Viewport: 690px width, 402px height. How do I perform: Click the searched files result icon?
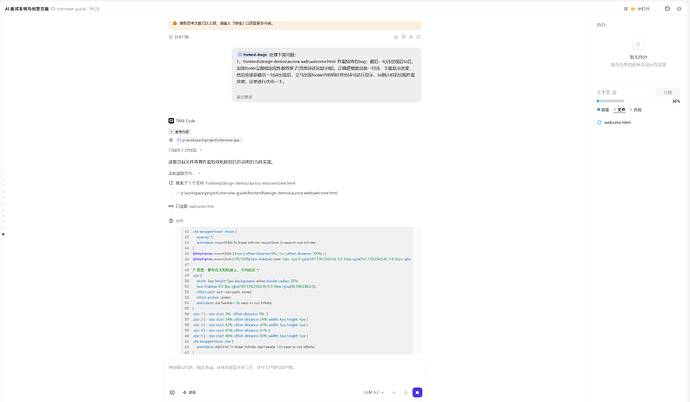(171, 183)
